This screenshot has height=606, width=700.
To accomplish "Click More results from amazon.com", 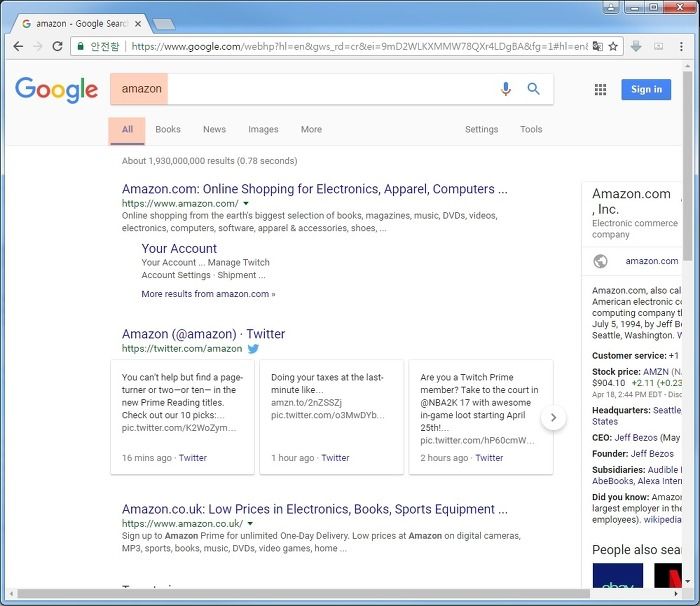I will (208, 294).
